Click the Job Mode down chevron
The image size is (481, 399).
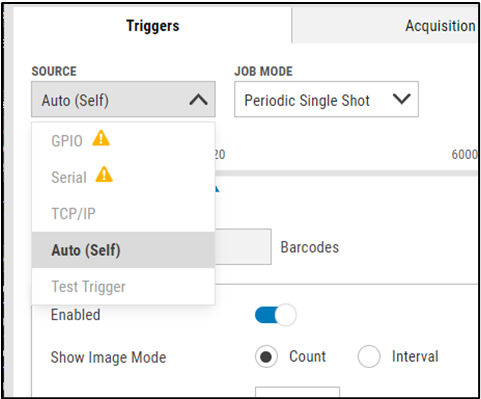(401, 99)
